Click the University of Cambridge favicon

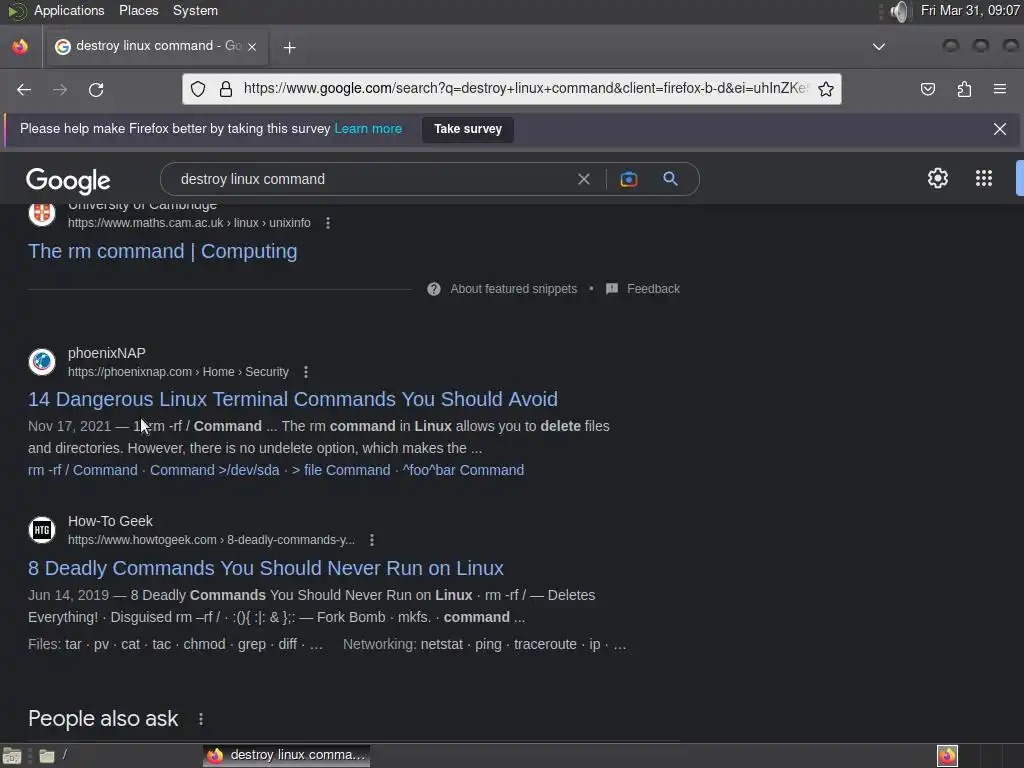pyautogui.click(x=42, y=213)
